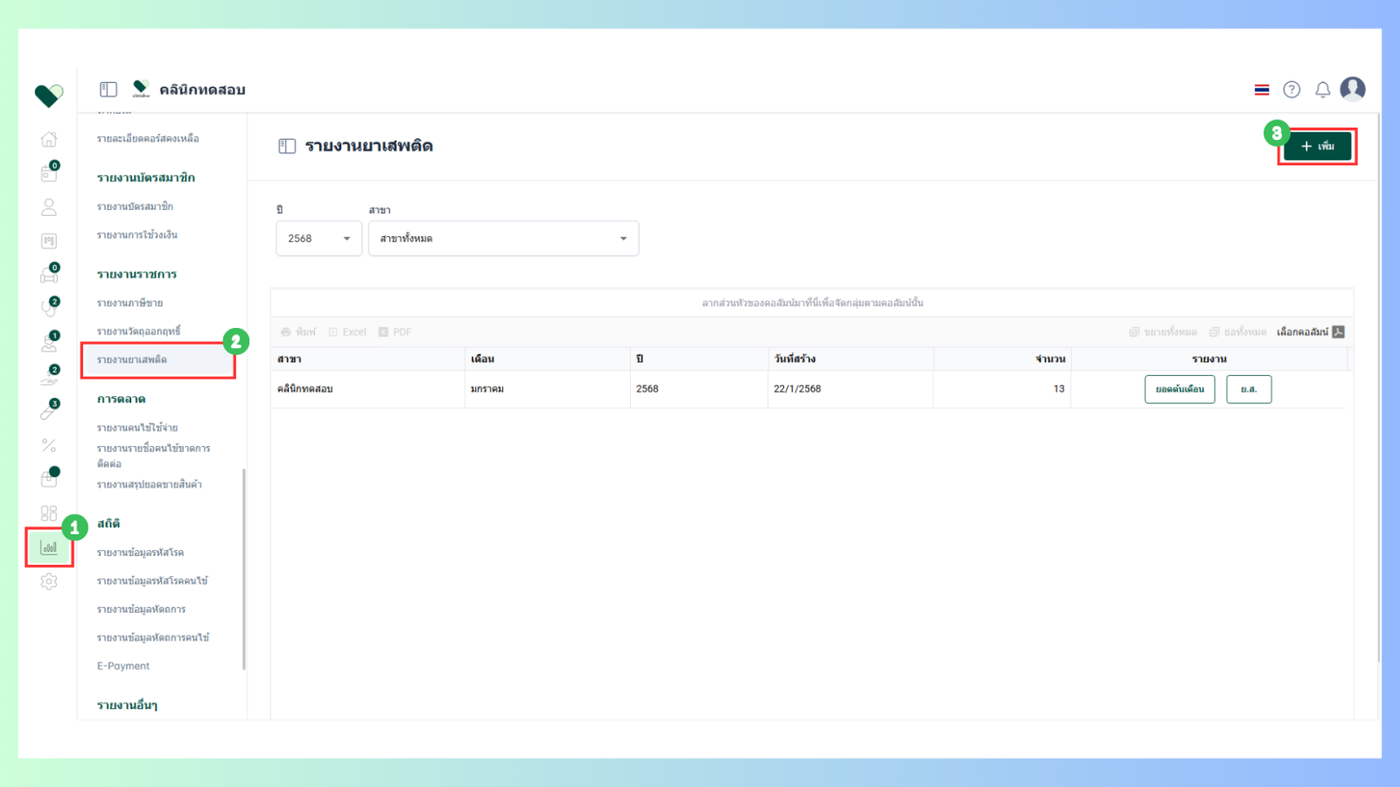Open the home icon in sidebar
This screenshot has height=787, width=1400.
coord(48,139)
